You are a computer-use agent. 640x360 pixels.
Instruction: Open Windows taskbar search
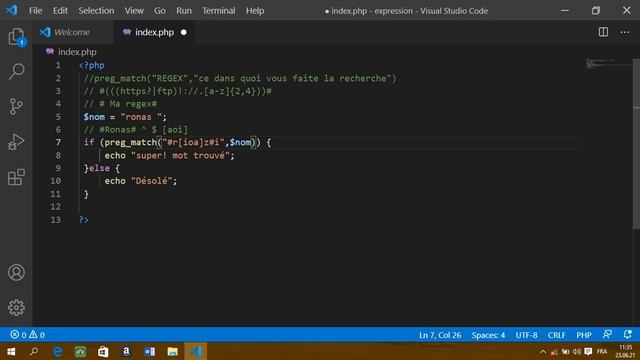tap(34, 351)
